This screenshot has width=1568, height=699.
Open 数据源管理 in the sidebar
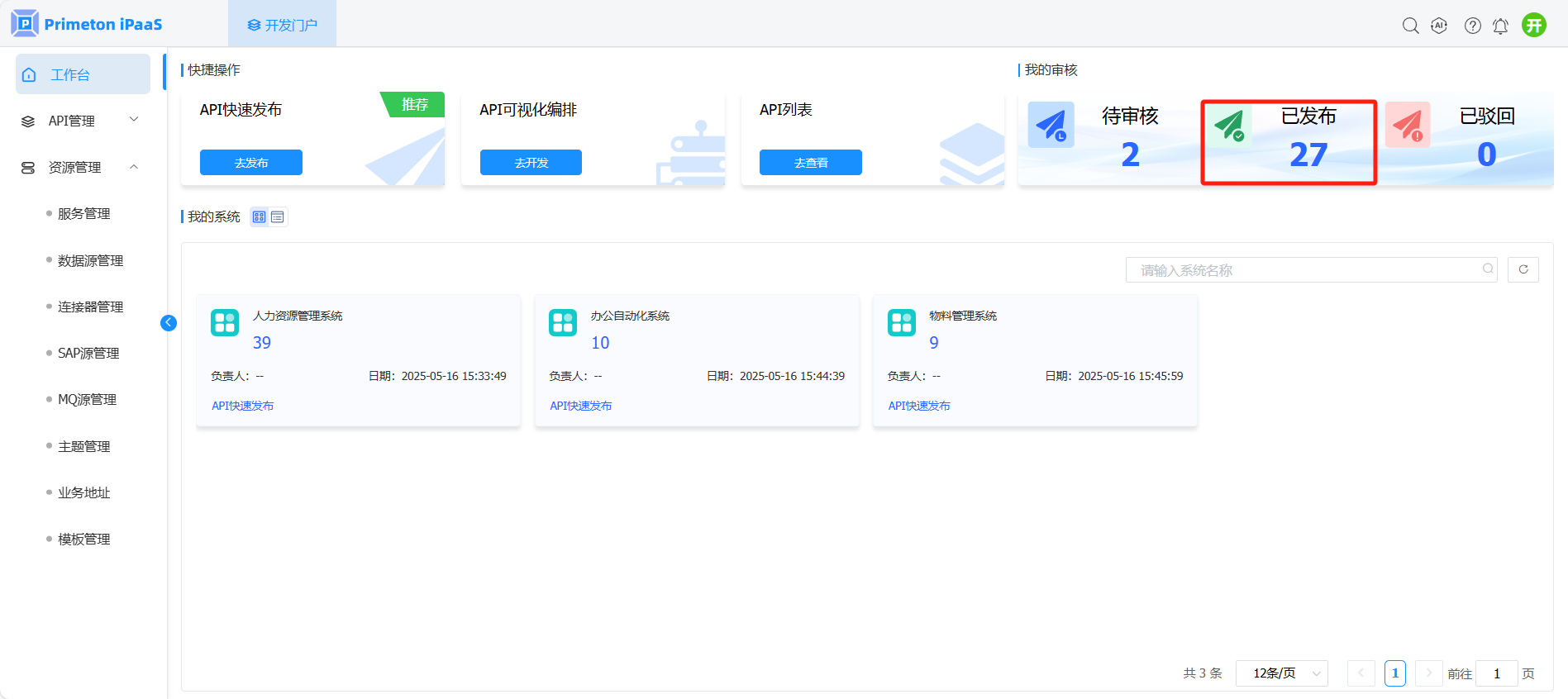point(90,260)
